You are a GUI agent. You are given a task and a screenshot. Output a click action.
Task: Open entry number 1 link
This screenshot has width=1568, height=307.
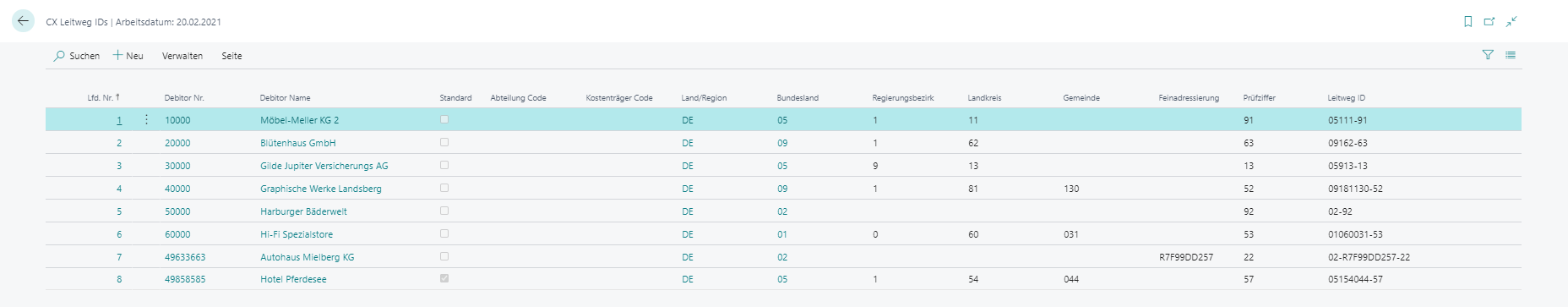[x=119, y=120]
